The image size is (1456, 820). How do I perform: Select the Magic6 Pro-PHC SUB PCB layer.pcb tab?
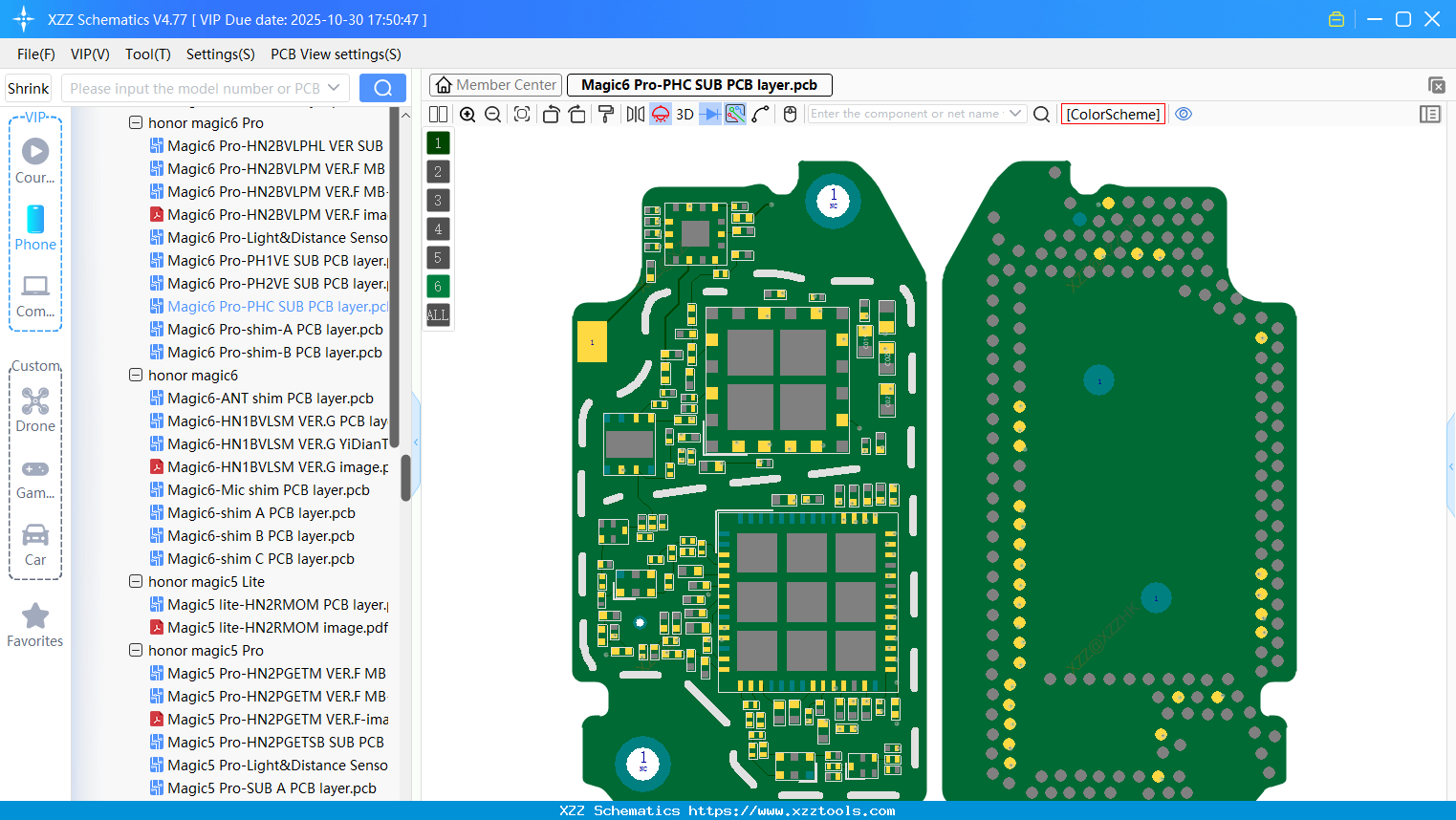pyautogui.click(x=699, y=85)
